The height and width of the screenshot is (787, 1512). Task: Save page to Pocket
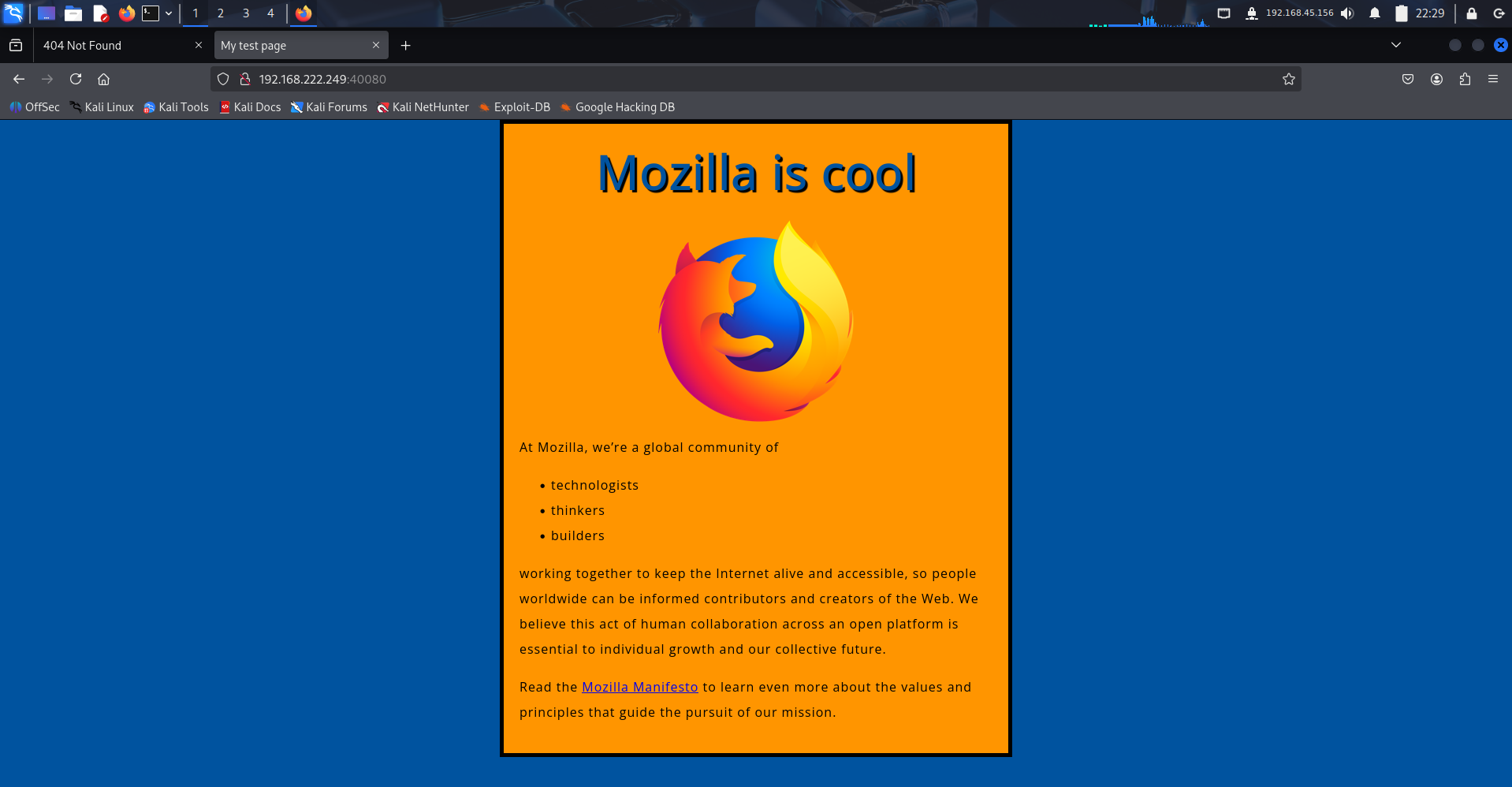coord(1408,79)
